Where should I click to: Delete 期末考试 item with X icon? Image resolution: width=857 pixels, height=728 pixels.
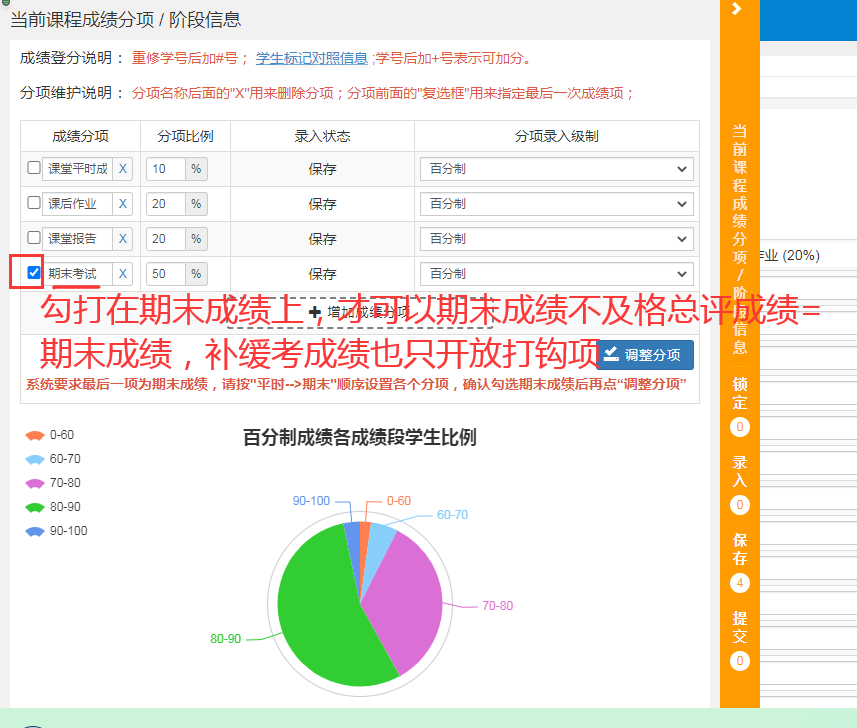[x=123, y=274]
